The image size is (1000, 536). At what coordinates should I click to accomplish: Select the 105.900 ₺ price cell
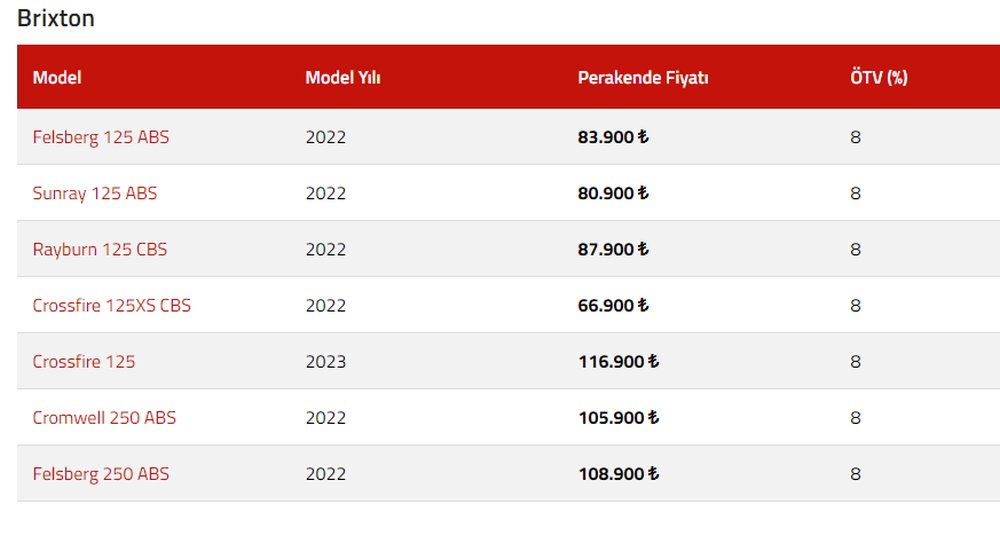pos(619,418)
